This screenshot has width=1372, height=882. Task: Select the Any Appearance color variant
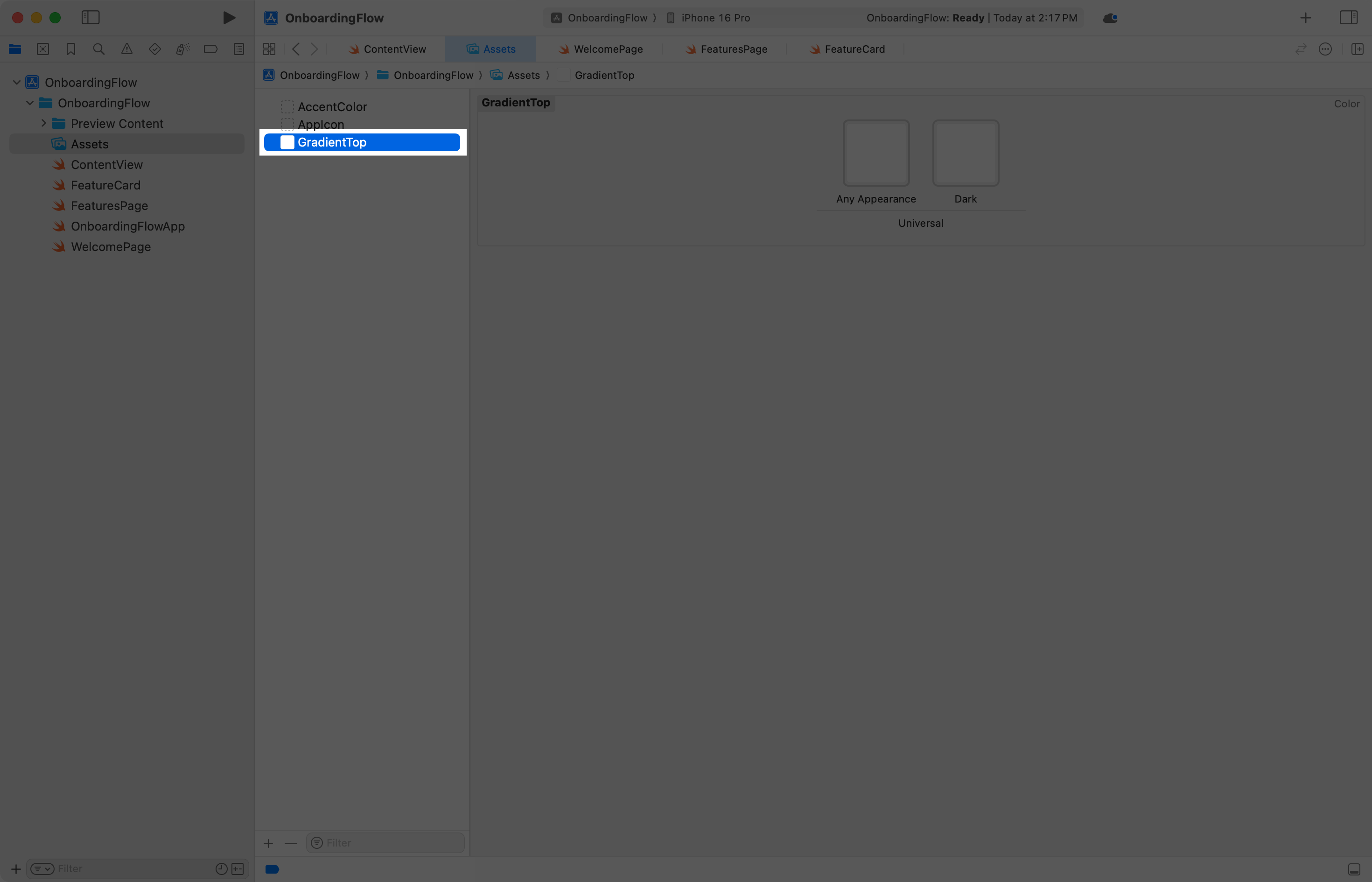[875, 152]
